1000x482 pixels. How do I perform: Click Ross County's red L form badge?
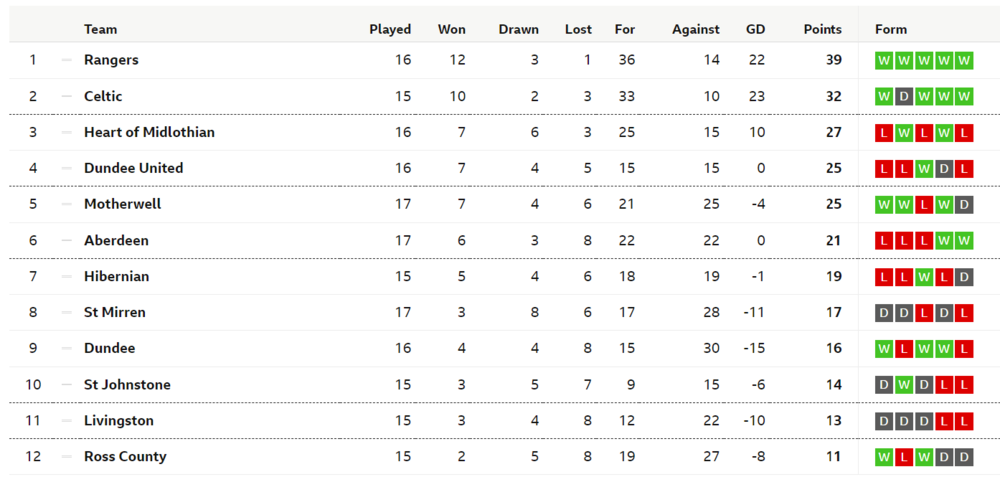click(x=904, y=457)
